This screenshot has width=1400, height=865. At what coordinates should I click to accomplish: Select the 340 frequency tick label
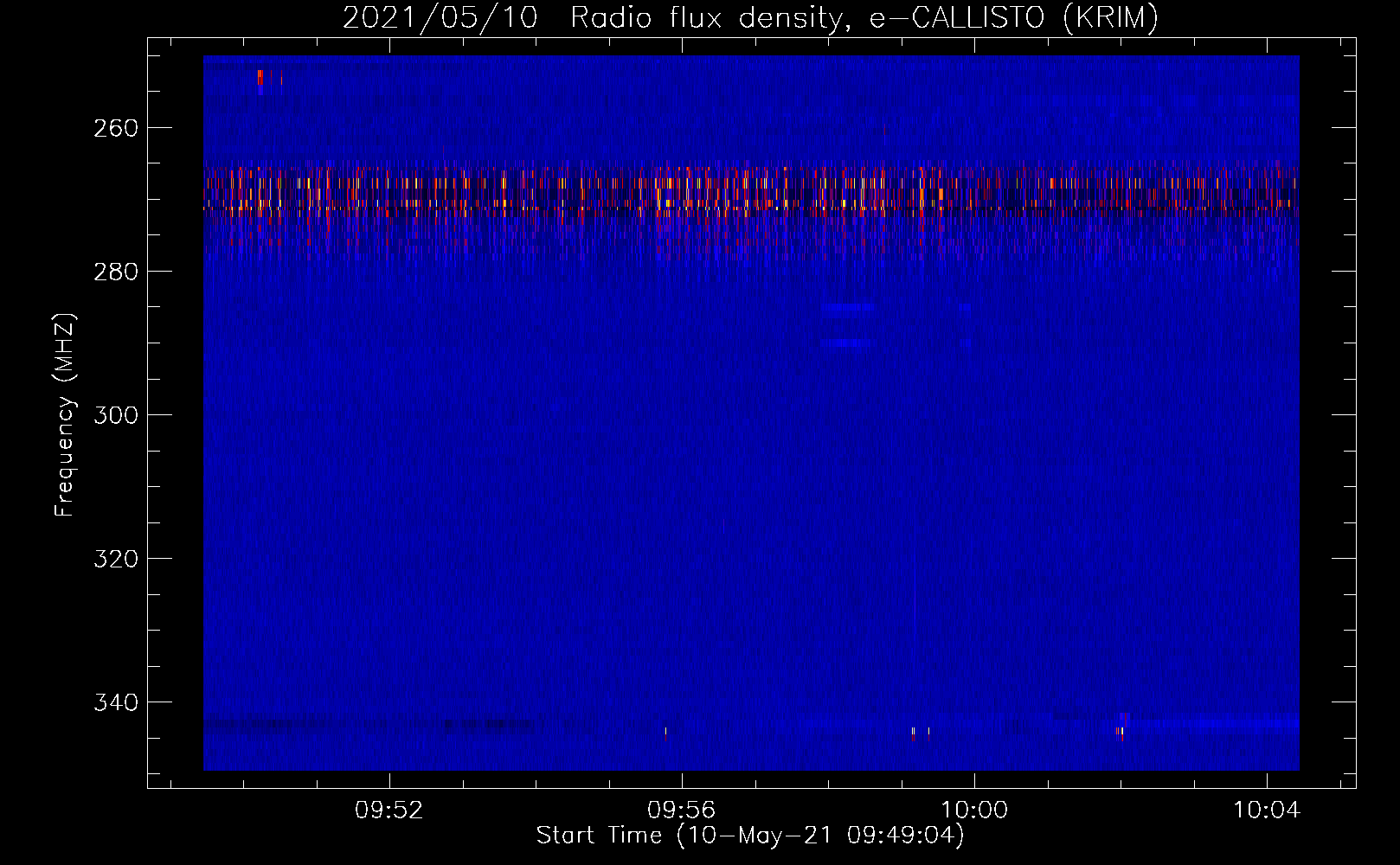(x=116, y=702)
